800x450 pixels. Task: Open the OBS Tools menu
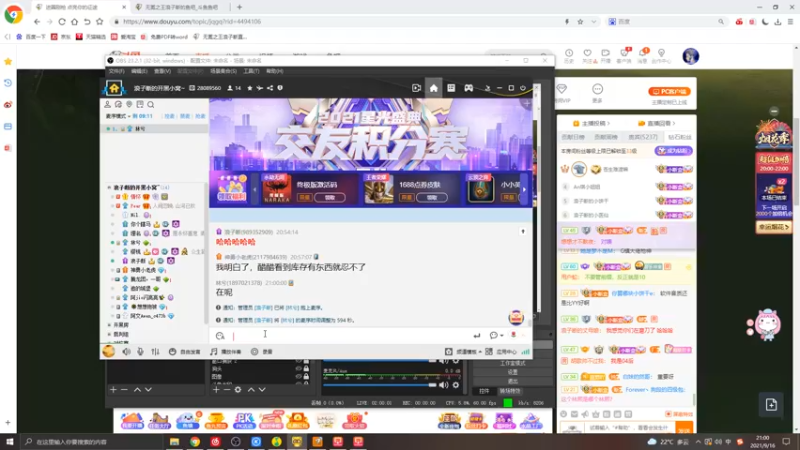[251, 71]
